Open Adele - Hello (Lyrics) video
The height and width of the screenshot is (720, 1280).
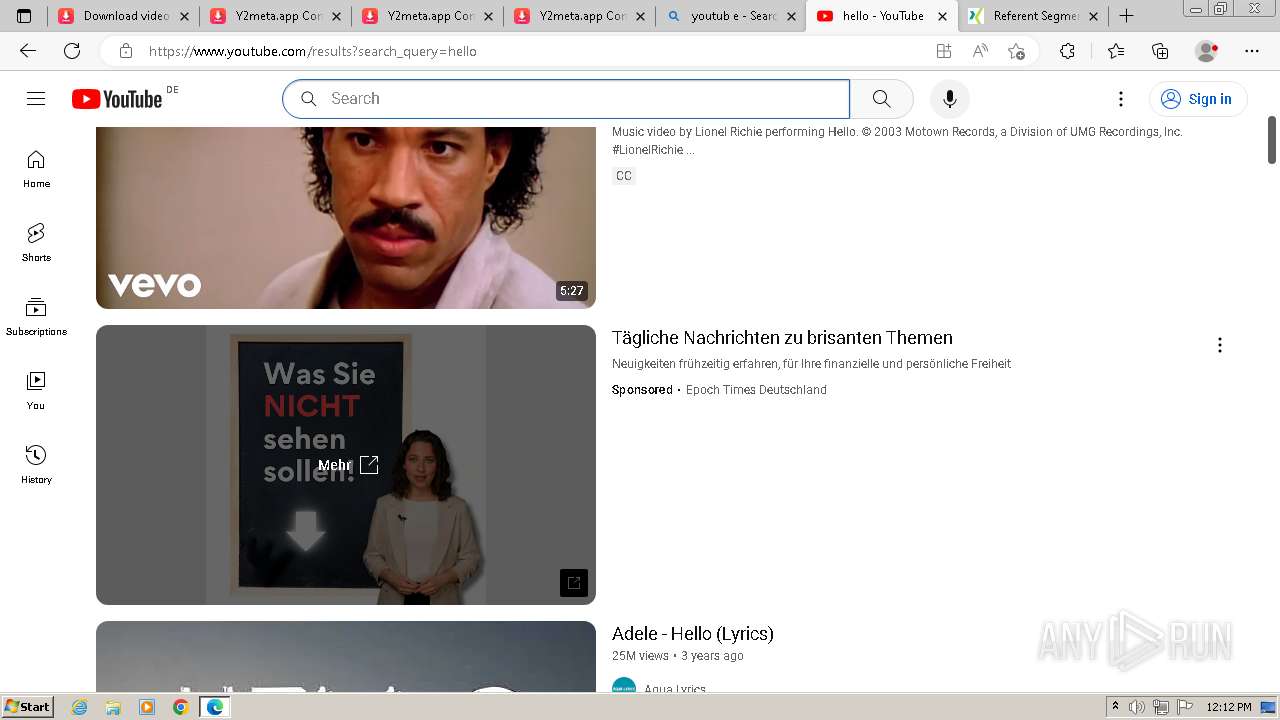coord(693,633)
